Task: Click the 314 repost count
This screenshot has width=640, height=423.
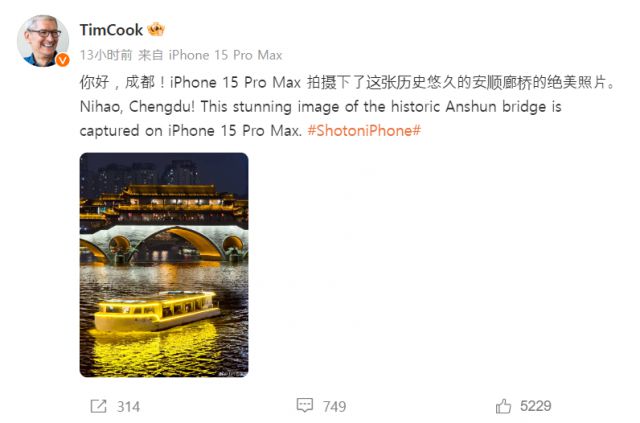Action: coord(128,407)
